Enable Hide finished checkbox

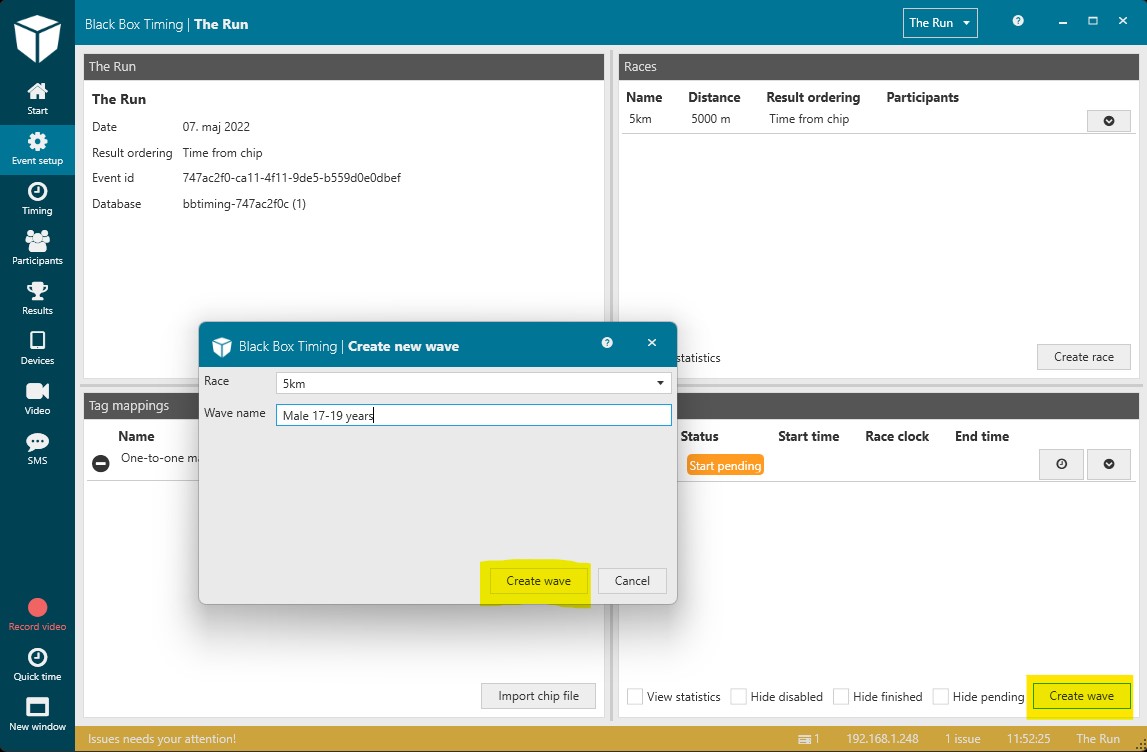click(841, 696)
